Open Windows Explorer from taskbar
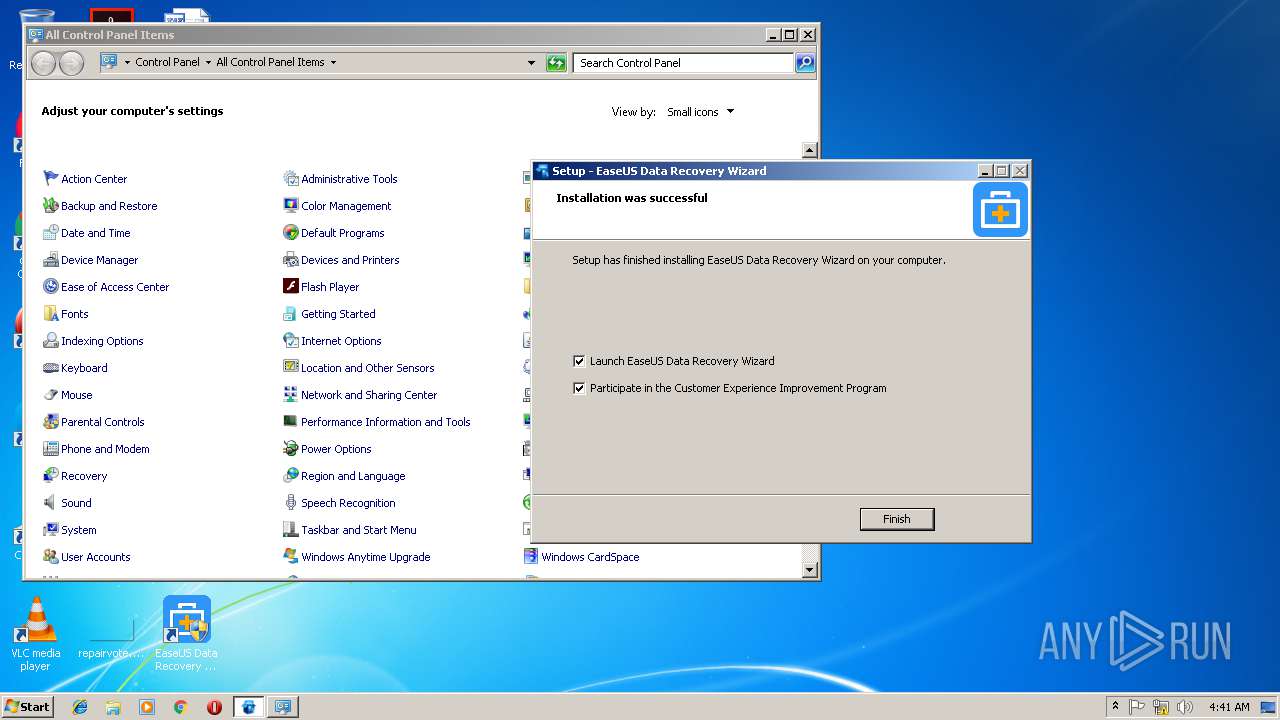 (x=113, y=707)
